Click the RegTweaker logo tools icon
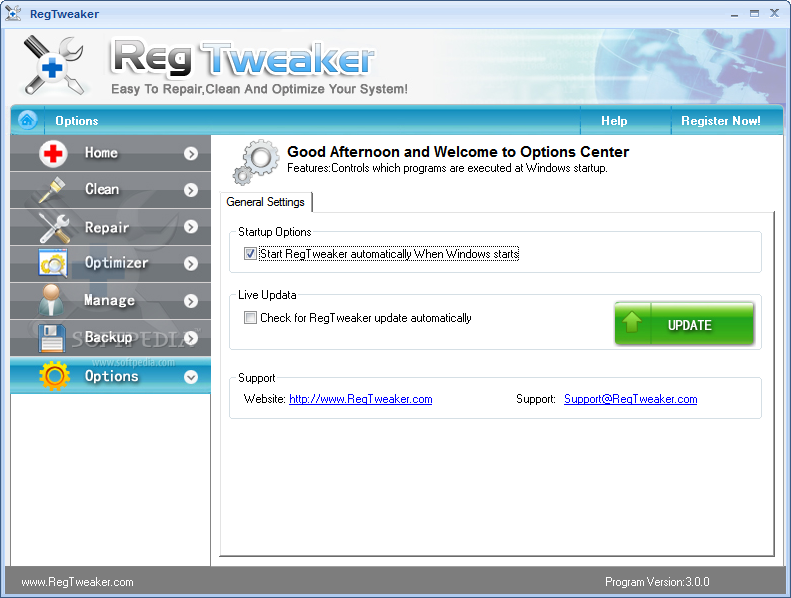Viewport: 791px width, 598px height. click(54, 66)
